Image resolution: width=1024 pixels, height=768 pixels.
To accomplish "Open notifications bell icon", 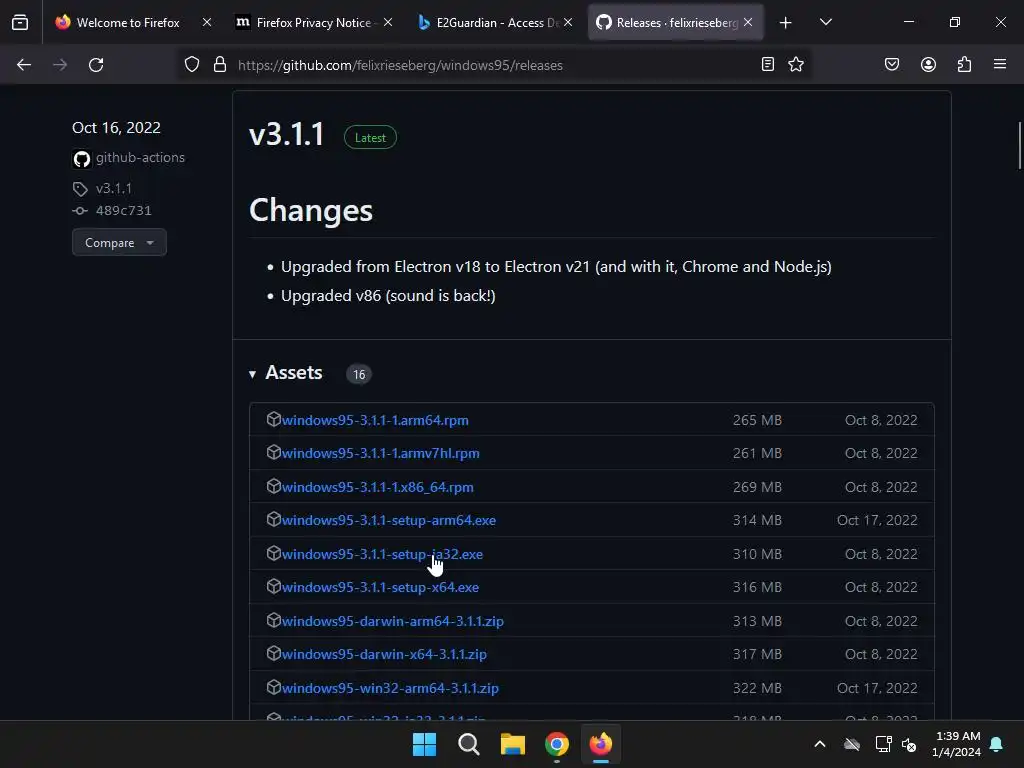I will tap(997, 744).
